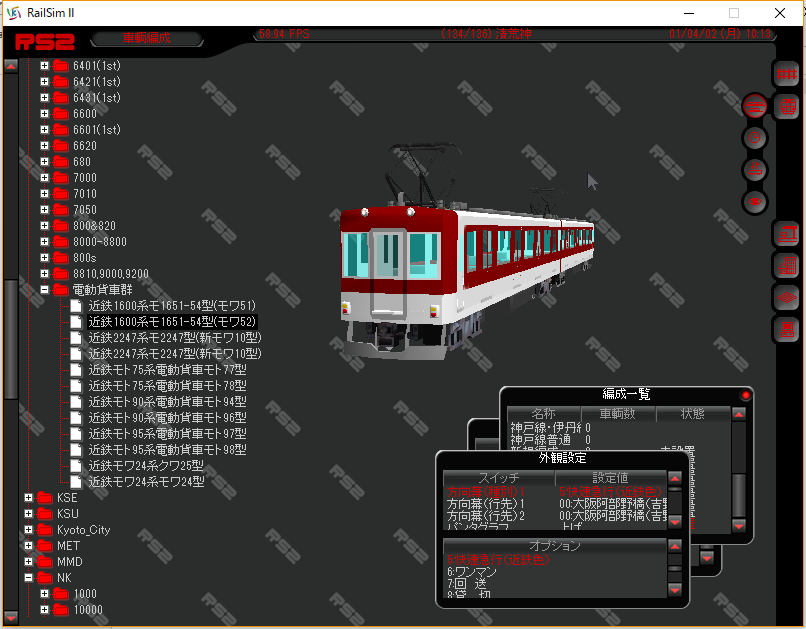806x629 pixels.
Task: Select 近鉄モワ24系モワ24型 item
Action: (146, 482)
